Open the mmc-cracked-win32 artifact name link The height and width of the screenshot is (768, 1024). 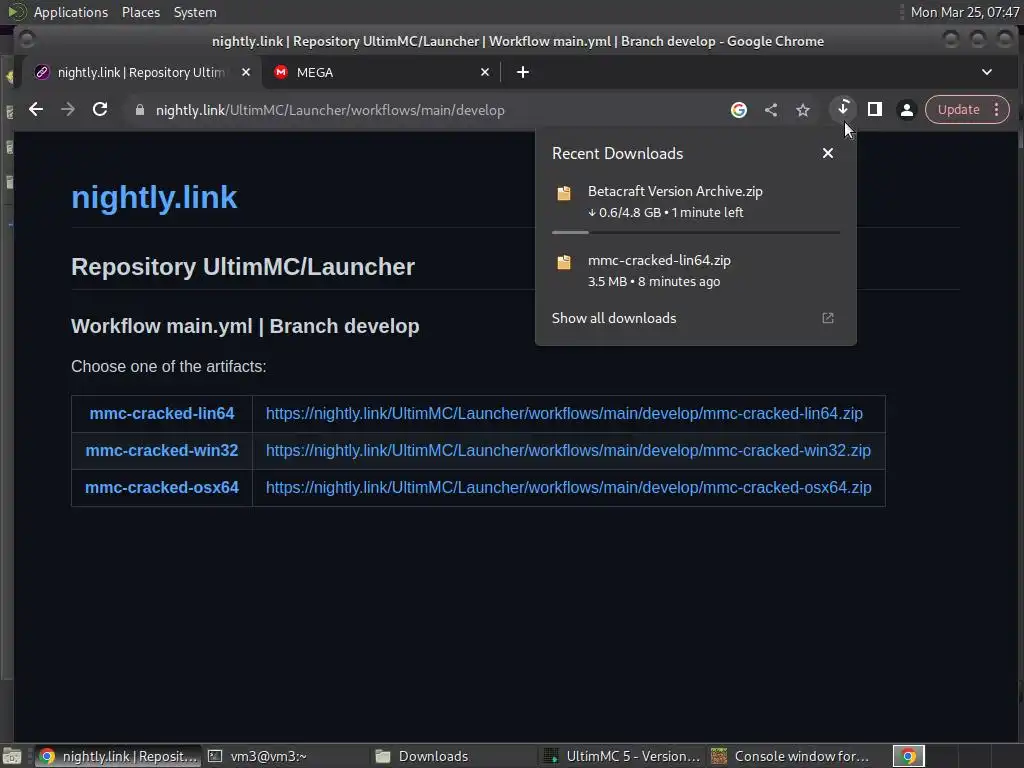(162, 451)
